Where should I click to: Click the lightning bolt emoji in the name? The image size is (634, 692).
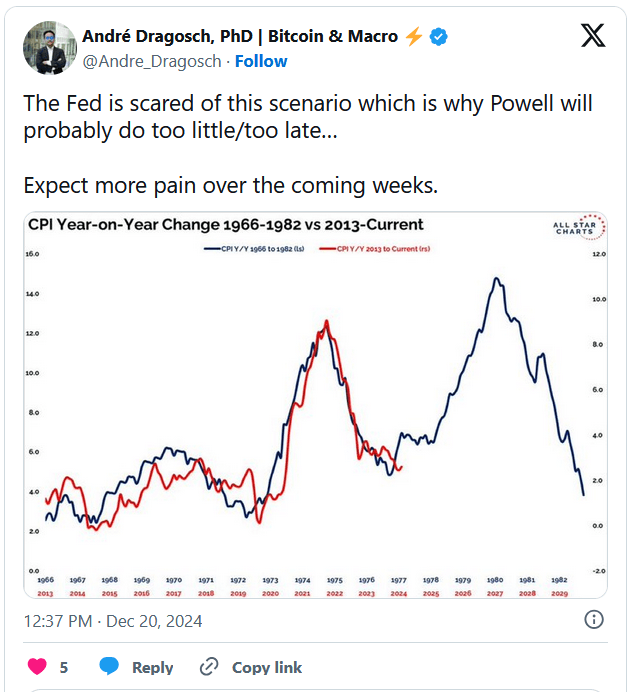pyautogui.click(x=414, y=36)
